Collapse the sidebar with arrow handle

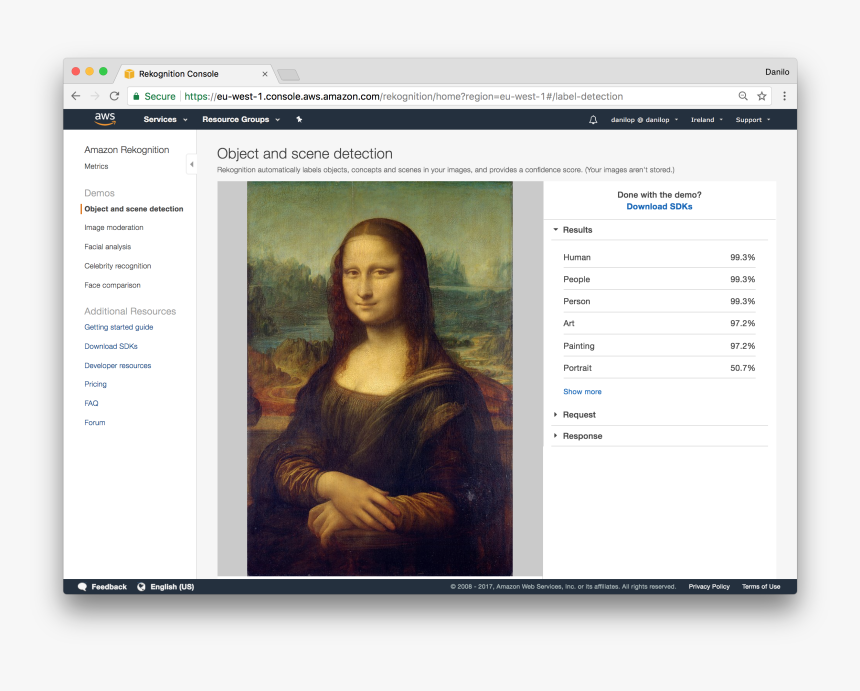click(x=191, y=164)
